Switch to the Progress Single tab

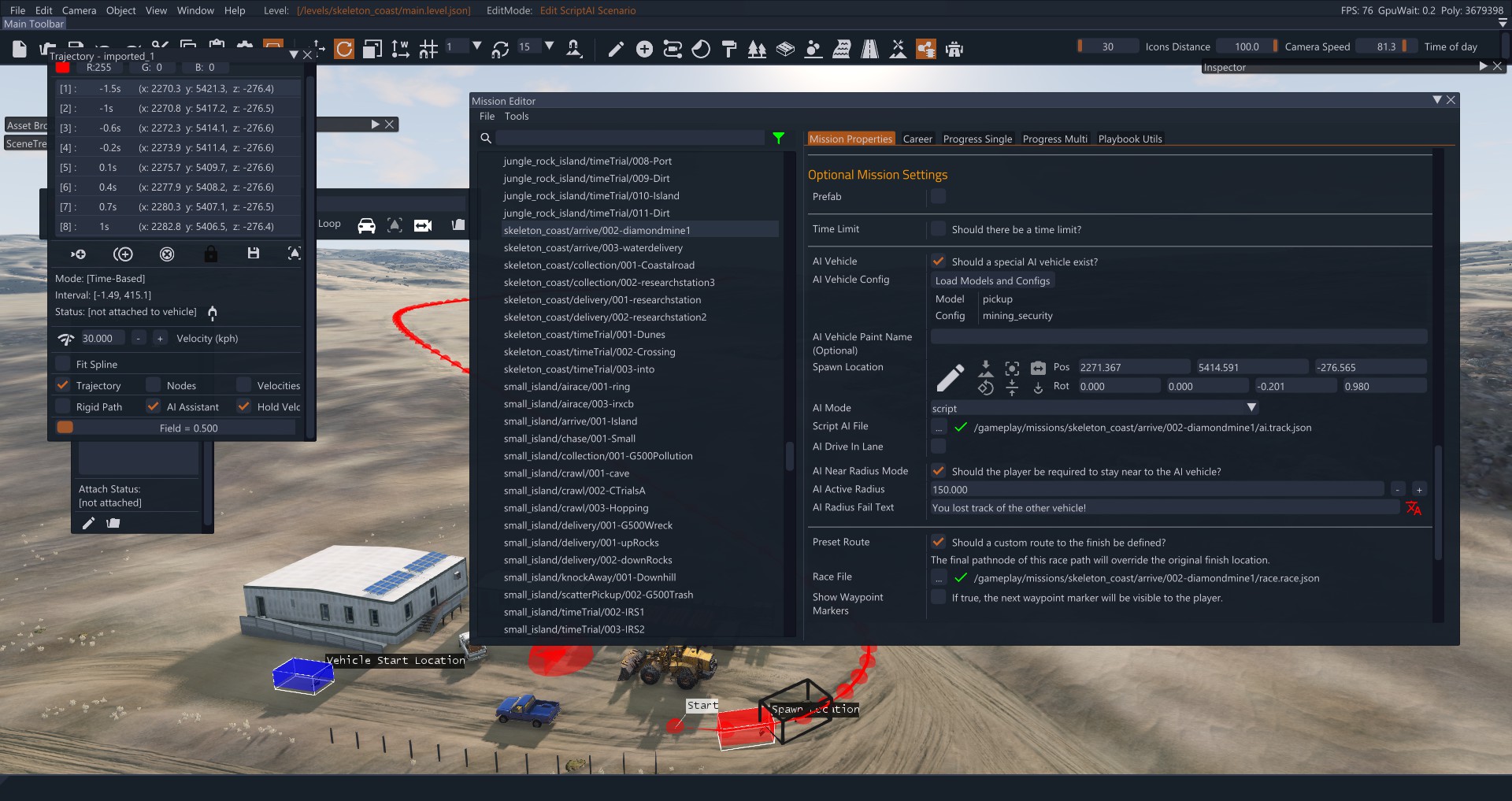click(x=977, y=139)
